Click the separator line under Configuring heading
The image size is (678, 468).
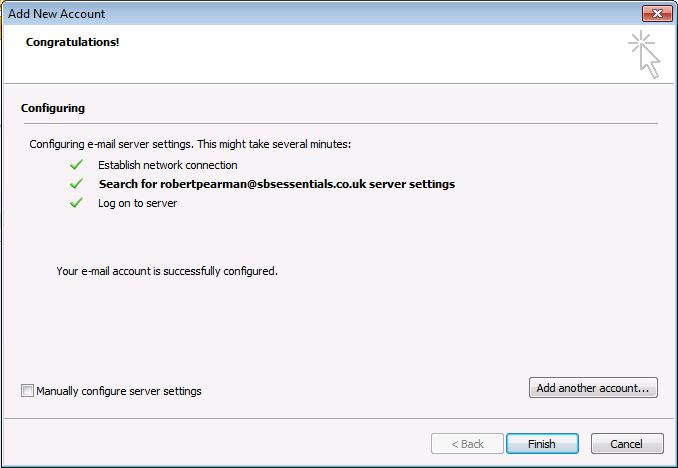click(x=339, y=123)
